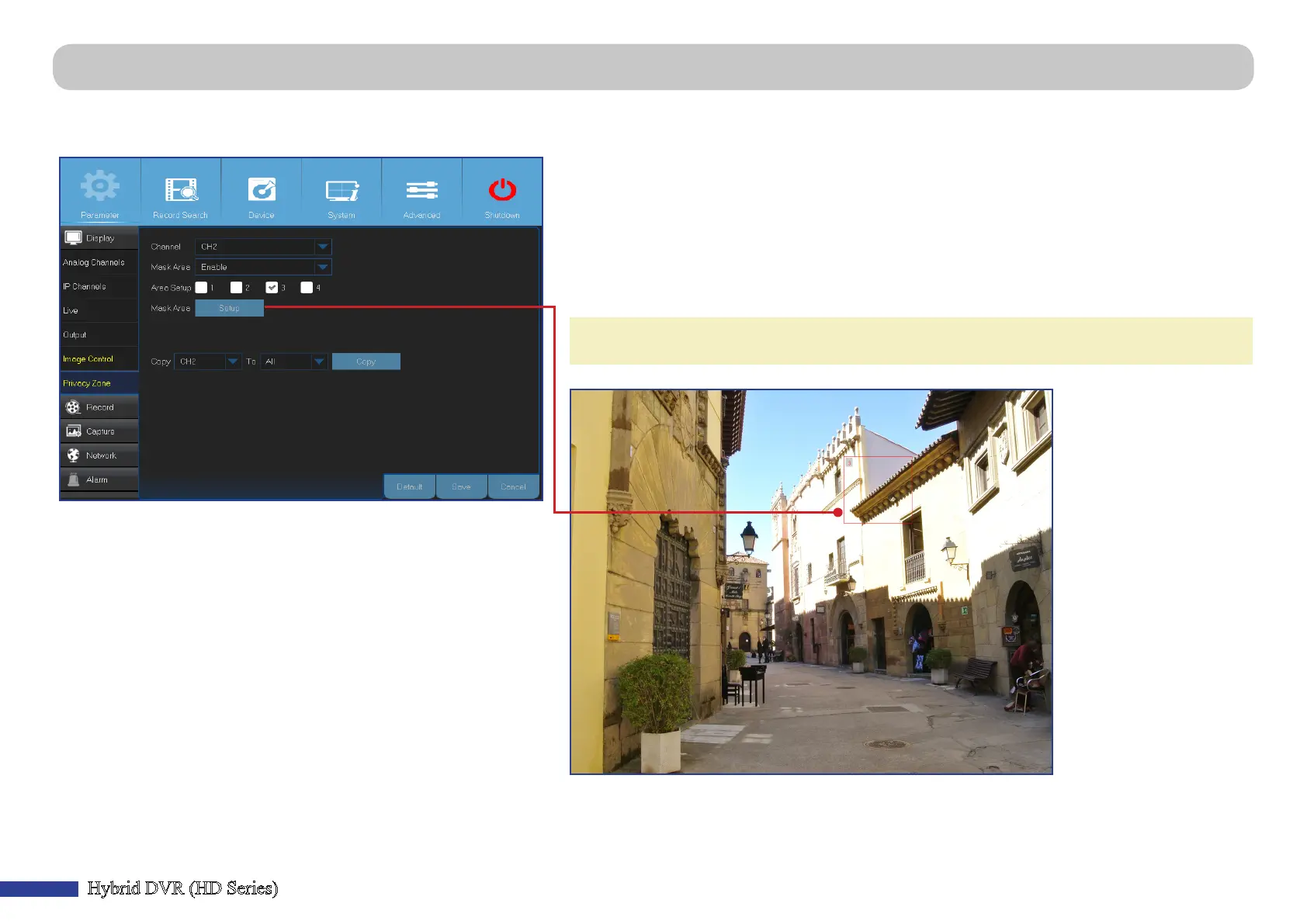Switch to Image Control page

tap(99, 359)
